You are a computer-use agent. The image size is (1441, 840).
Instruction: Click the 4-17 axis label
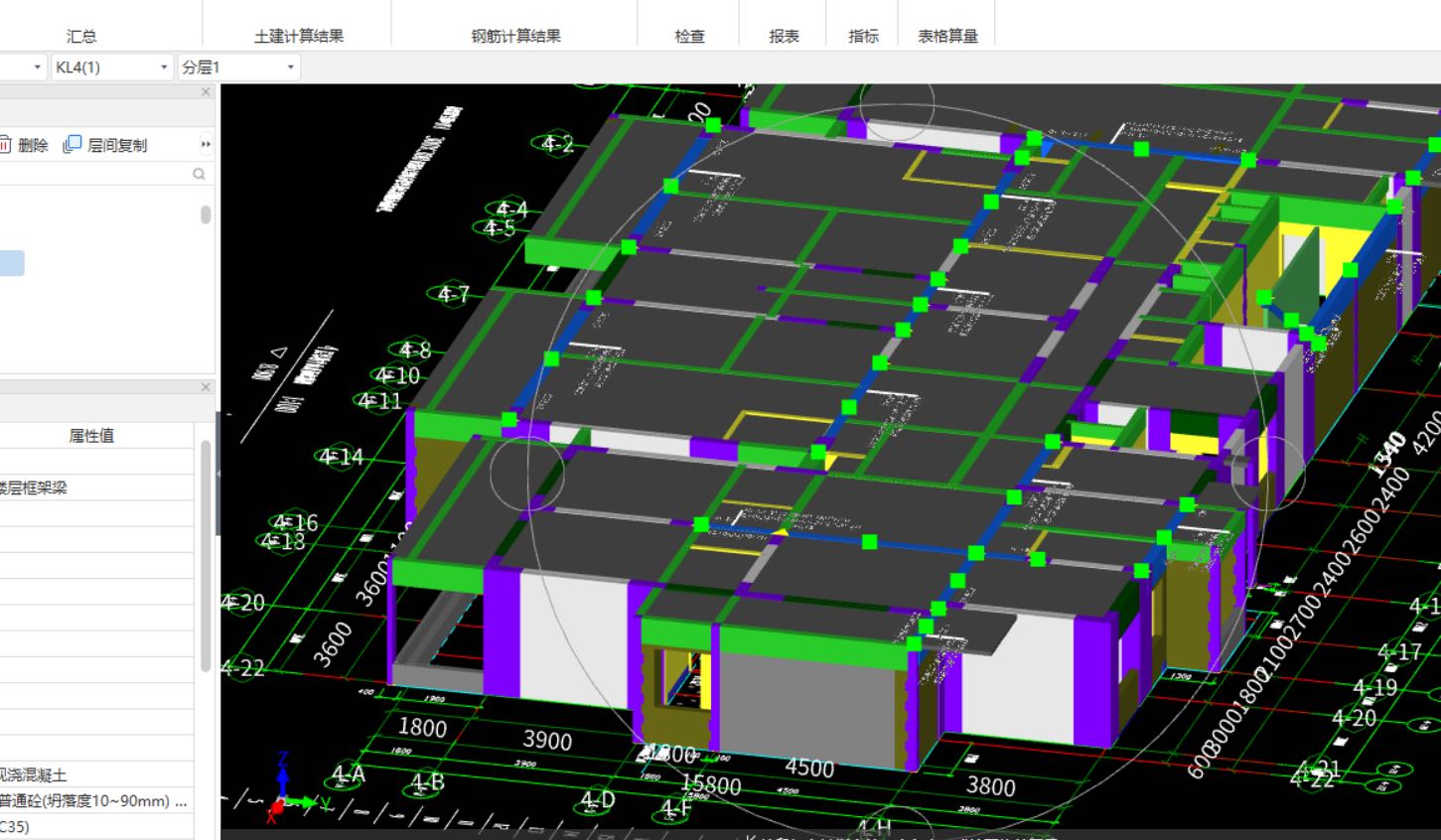tap(1399, 652)
